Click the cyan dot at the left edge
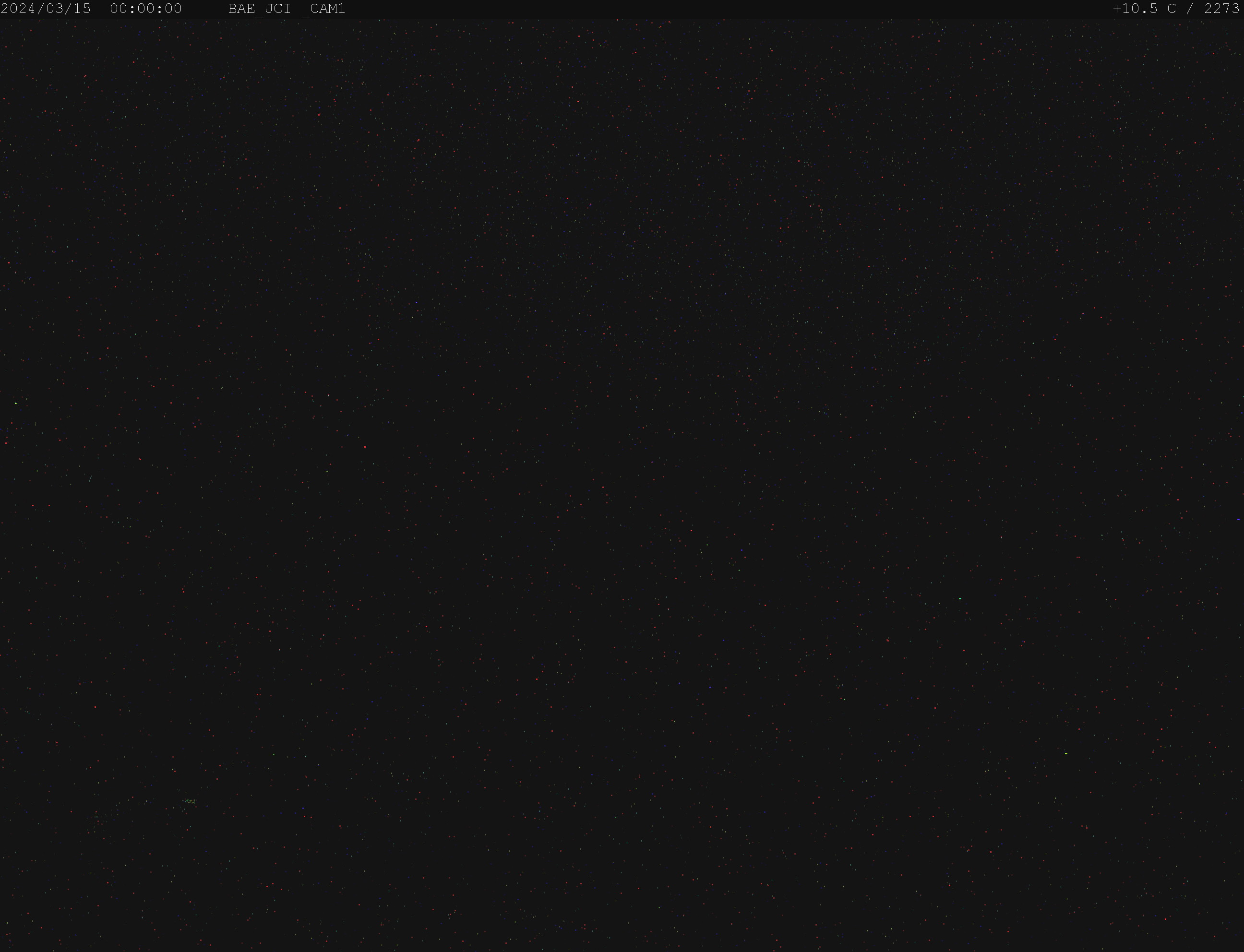 [x=16, y=403]
